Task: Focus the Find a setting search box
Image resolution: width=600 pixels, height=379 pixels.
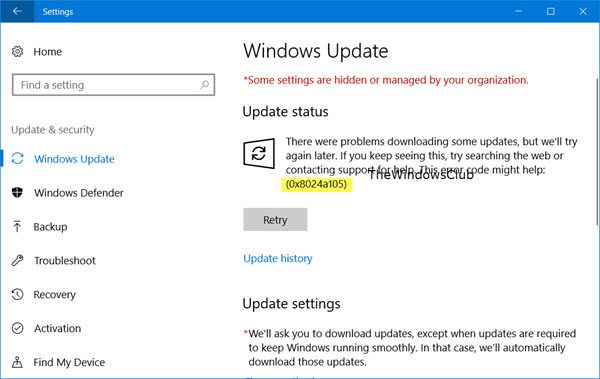Action: (113, 85)
